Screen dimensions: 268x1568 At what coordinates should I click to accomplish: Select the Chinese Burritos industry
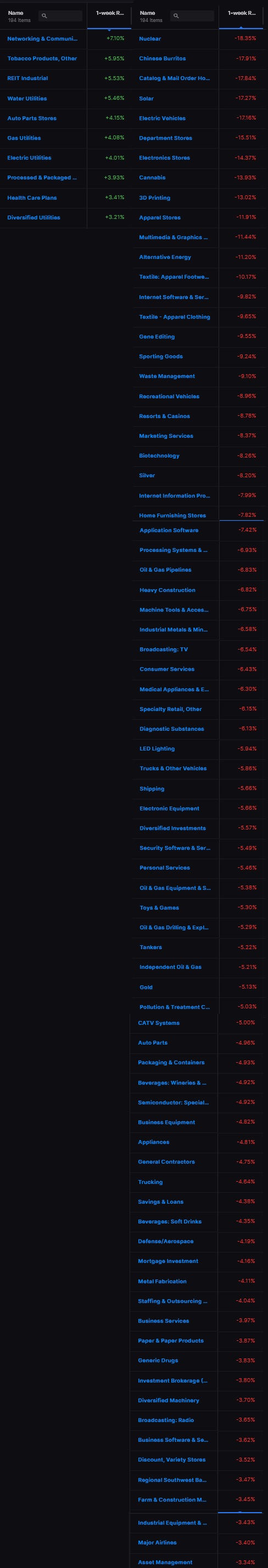pos(163,59)
